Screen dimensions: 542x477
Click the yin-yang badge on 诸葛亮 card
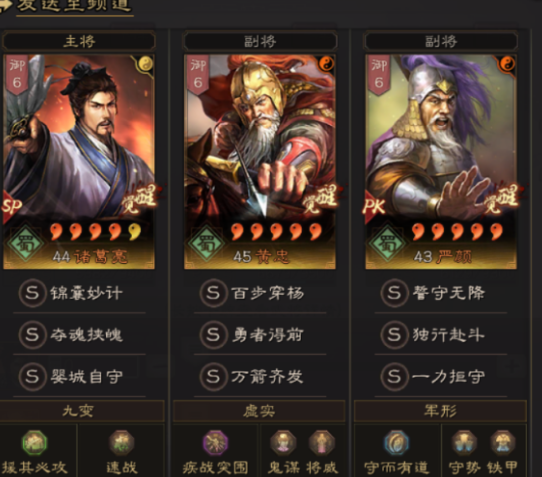point(145,64)
